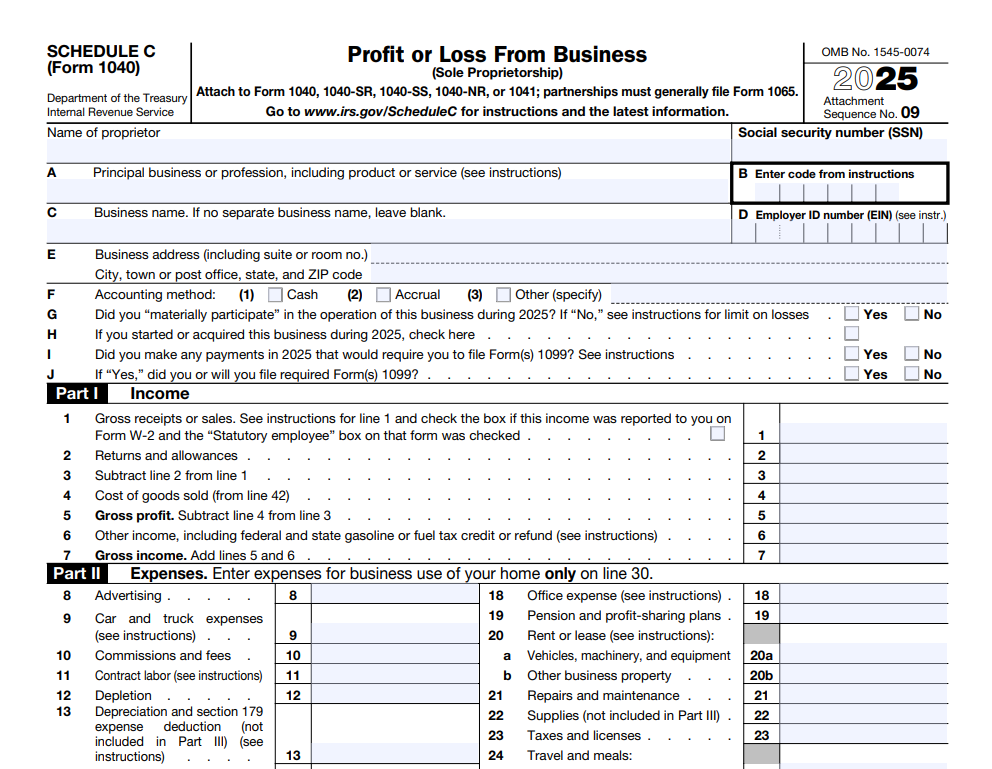Click the Rent or lease line 20 label
The width and height of the screenshot is (992, 769).
click(x=621, y=635)
